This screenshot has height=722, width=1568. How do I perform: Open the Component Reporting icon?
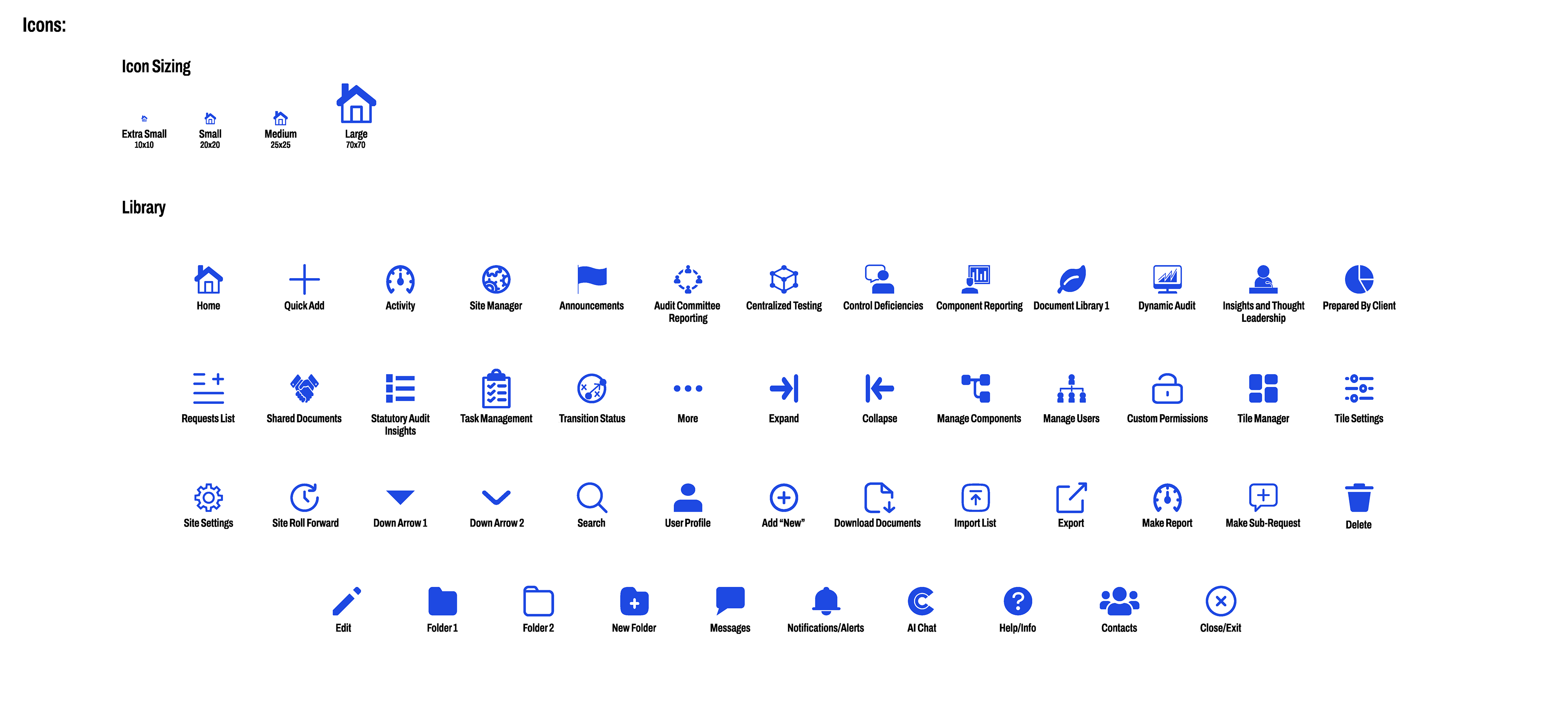click(976, 279)
